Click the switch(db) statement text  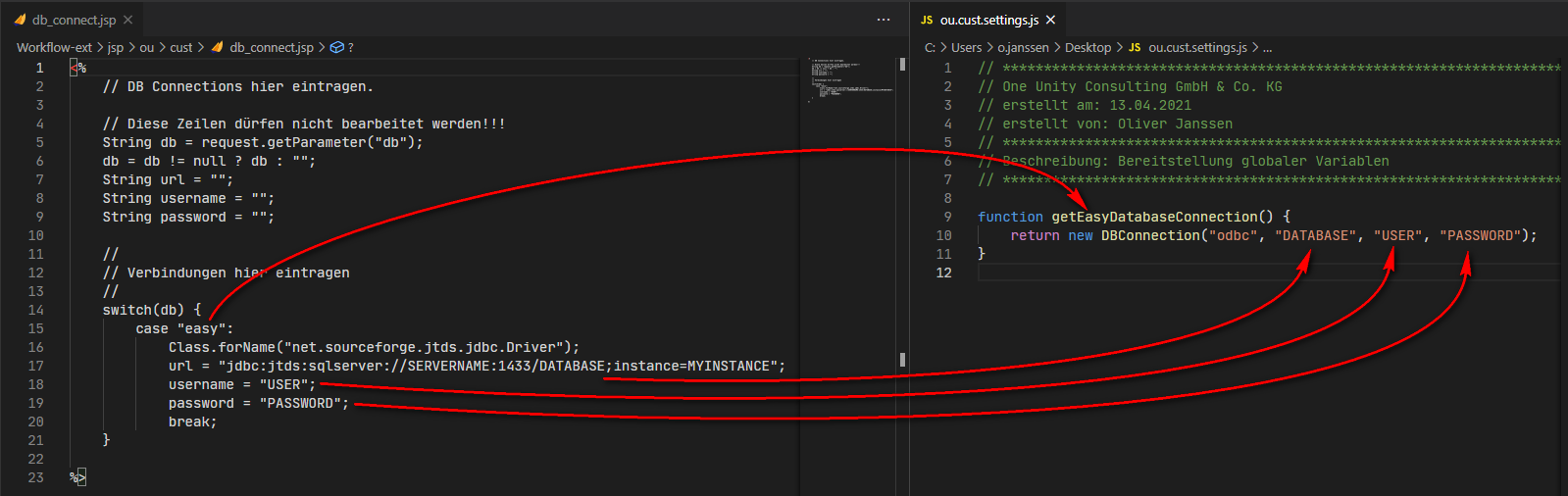[152, 310]
